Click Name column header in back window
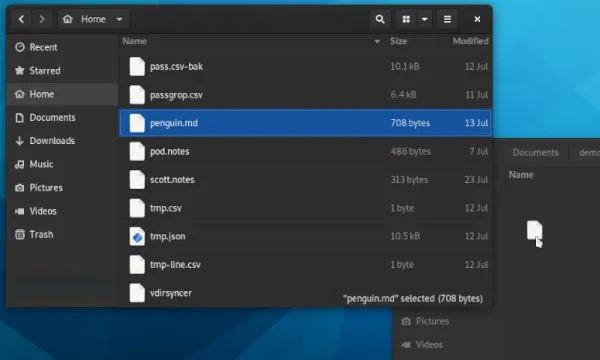This screenshot has width=600, height=360. [x=521, y=175]
